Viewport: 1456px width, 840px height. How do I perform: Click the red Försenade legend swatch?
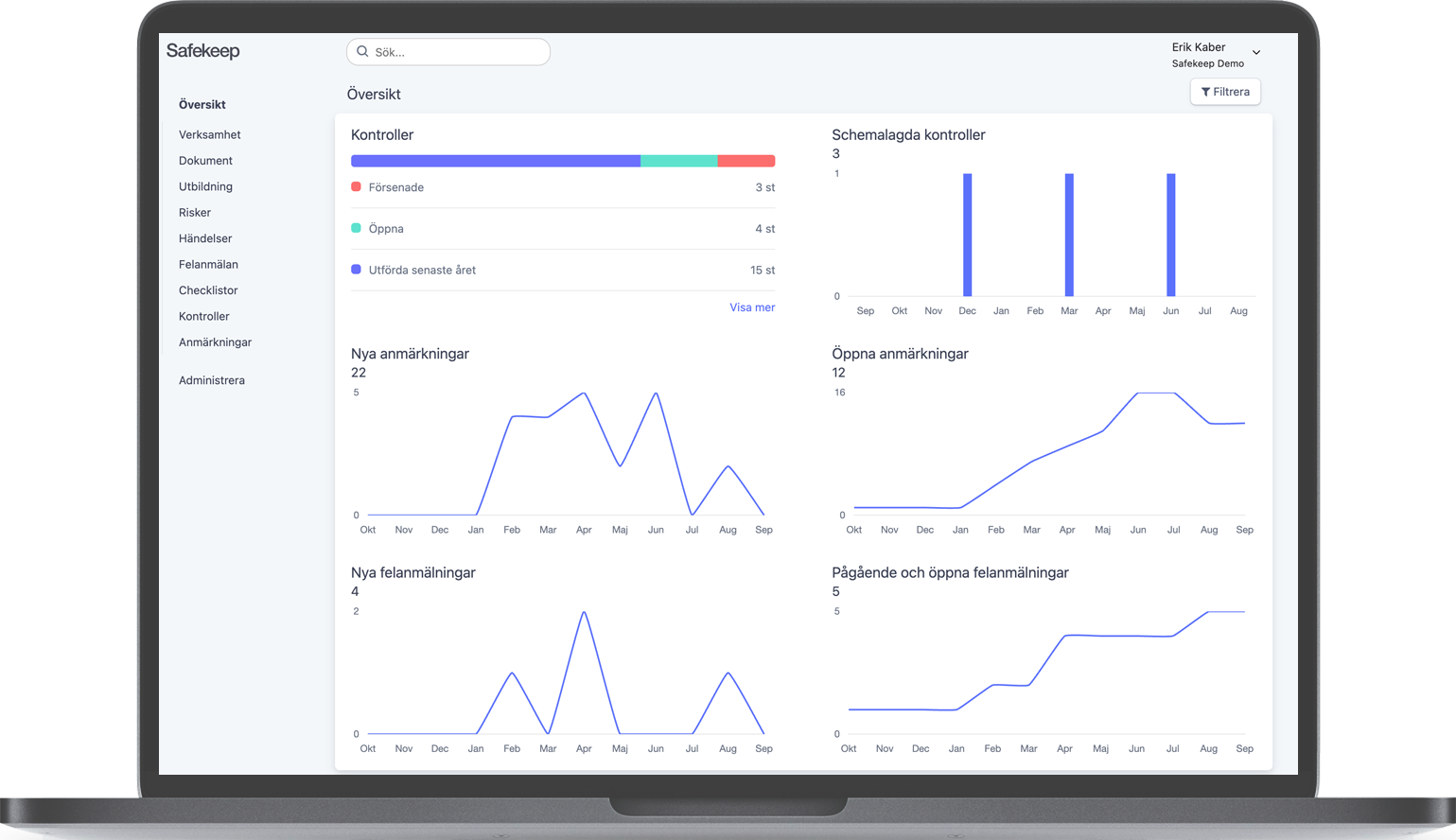point(356,187)
